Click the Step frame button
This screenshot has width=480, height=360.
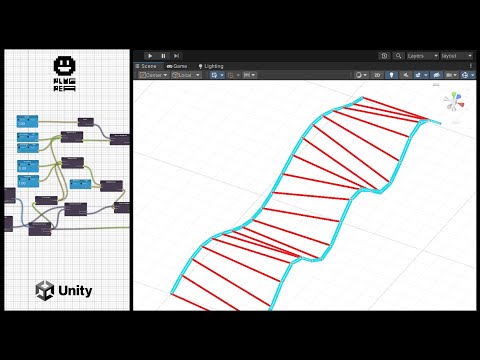click(176, 56)
